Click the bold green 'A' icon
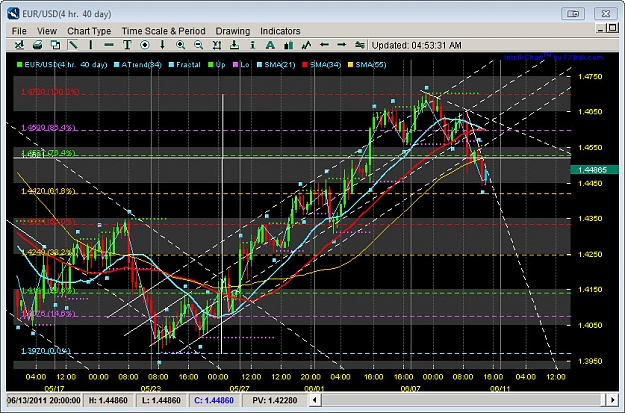Image resolution: width=625 pixels, height=413 pixels. [270, 45]
